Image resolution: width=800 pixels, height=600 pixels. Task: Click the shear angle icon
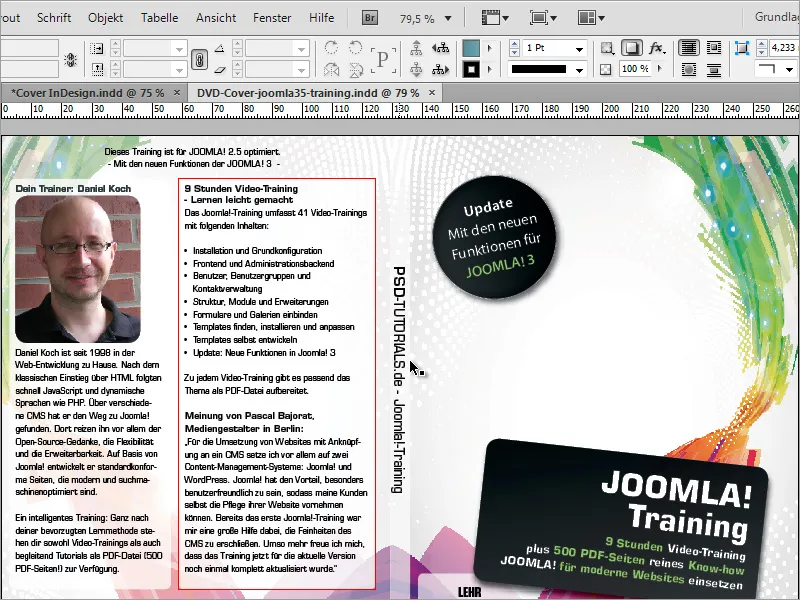click(x=219, y=69)
